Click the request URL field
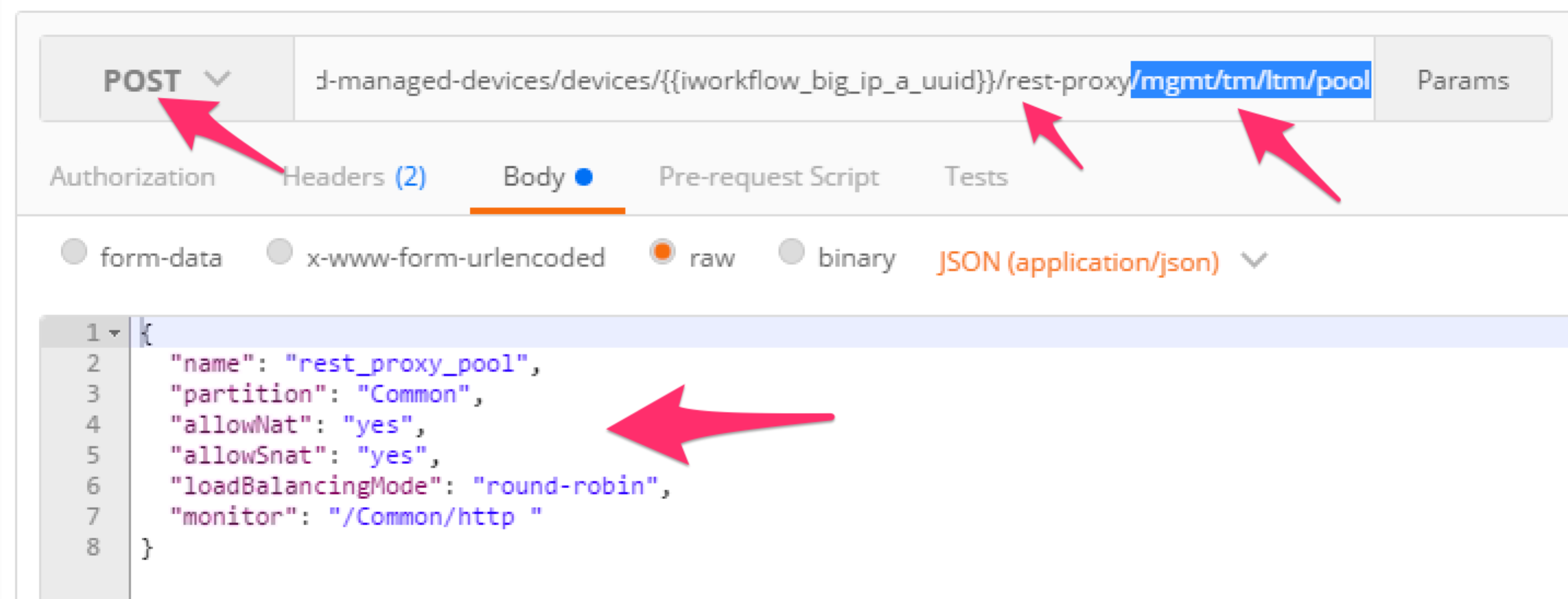1568x599 pixels. (x=834, y=80)
